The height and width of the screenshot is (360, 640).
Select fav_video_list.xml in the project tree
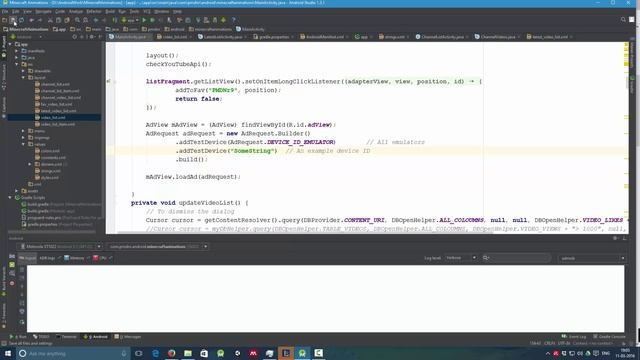click(x=56, y=104)
